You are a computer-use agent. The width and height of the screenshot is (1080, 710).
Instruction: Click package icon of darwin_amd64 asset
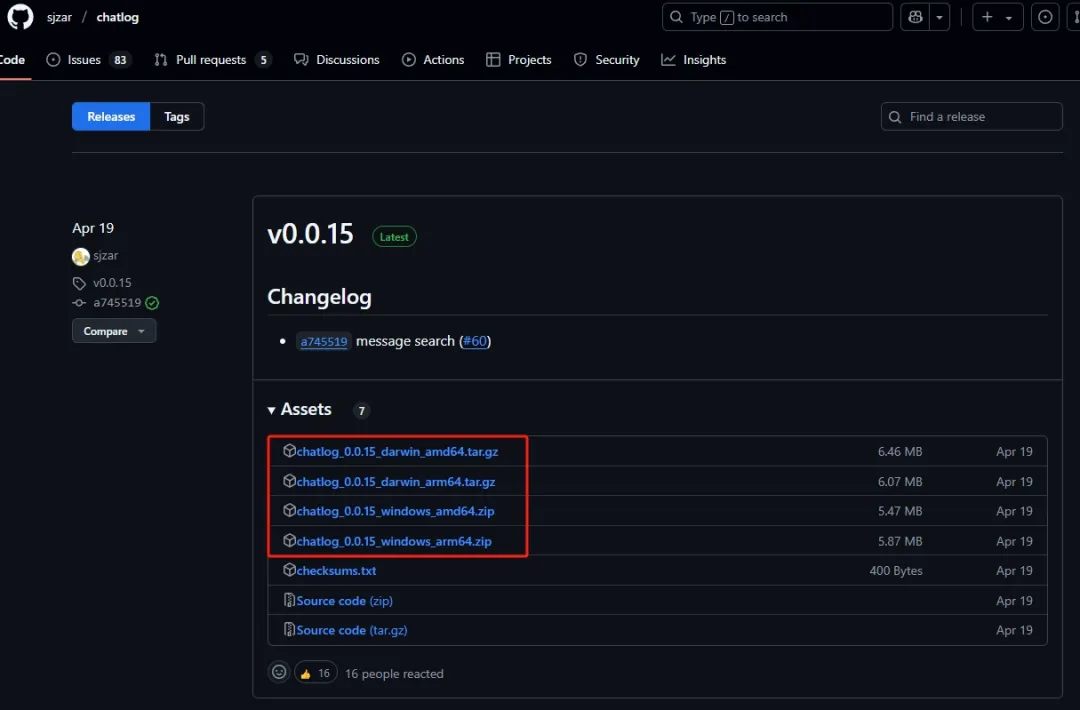(289, 450)
